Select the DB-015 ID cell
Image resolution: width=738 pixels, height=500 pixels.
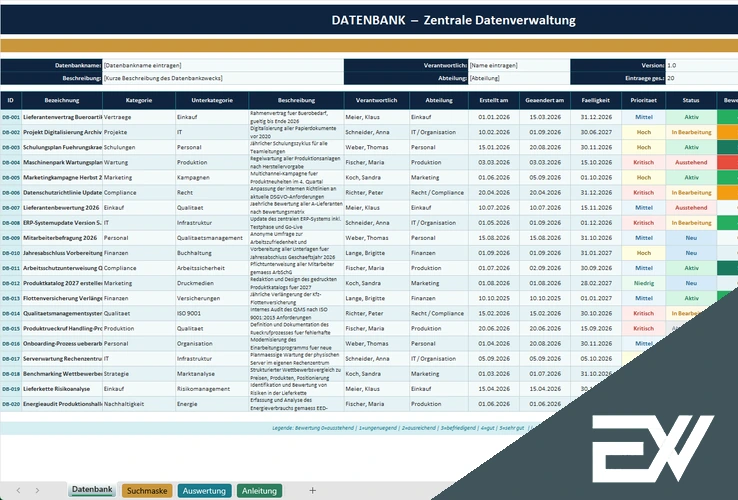11,329
